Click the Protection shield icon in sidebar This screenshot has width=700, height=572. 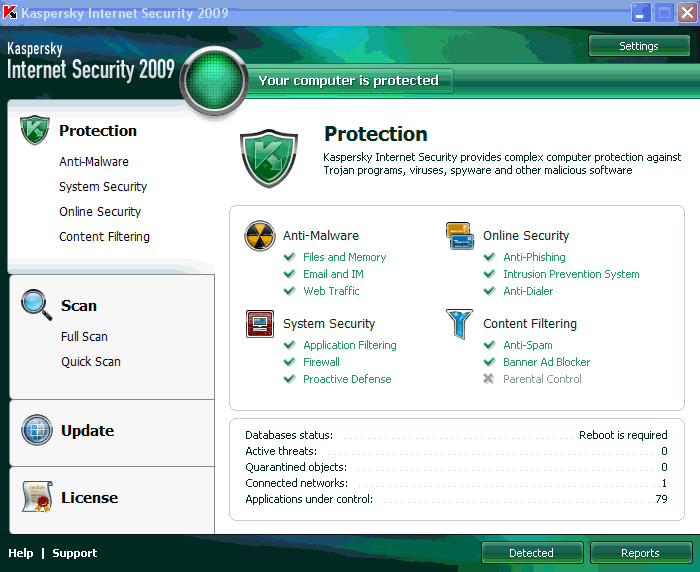(x=35, y=130)
